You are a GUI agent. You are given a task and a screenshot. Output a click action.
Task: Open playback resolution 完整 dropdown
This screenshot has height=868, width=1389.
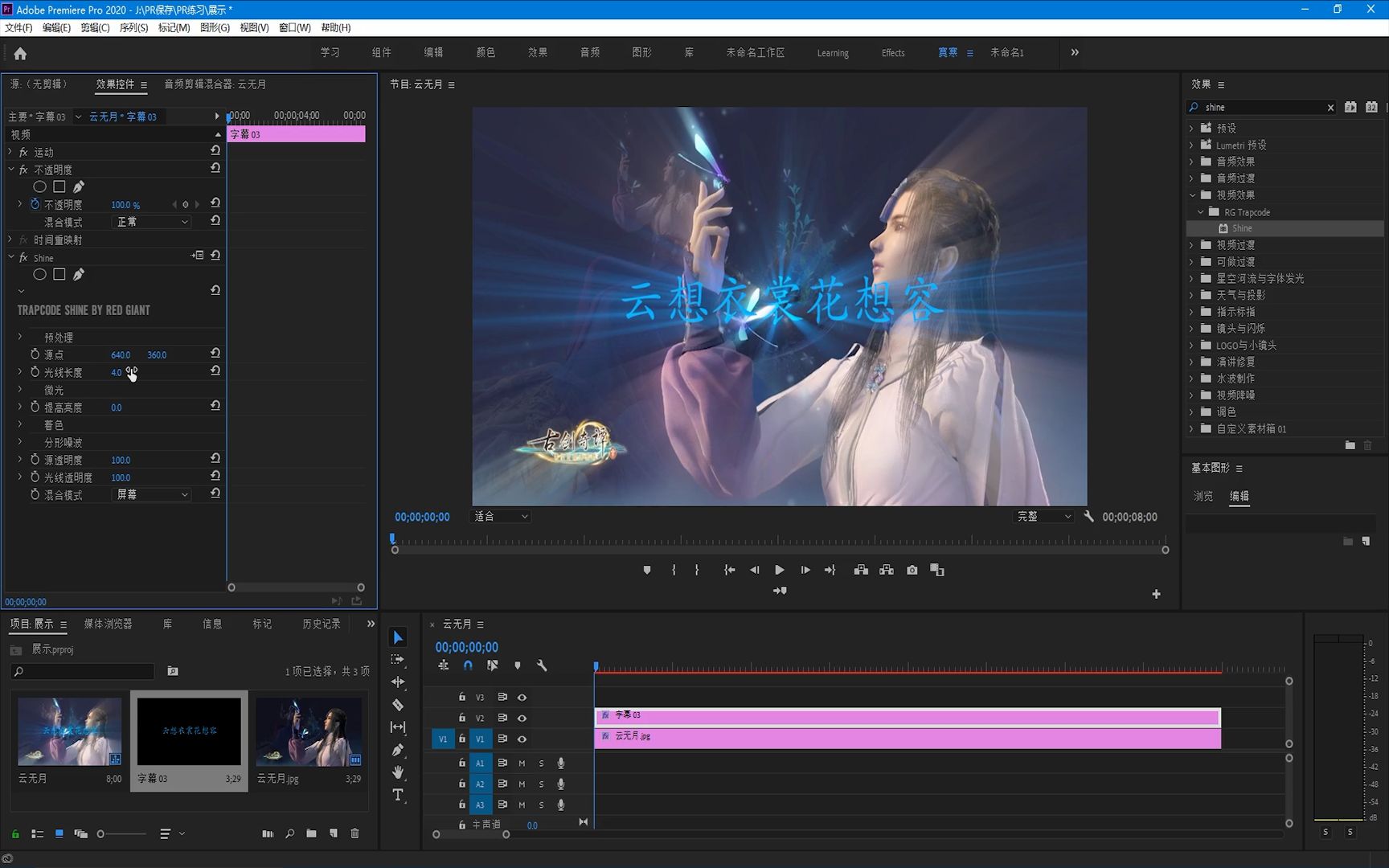click(x=1044, y=517)
